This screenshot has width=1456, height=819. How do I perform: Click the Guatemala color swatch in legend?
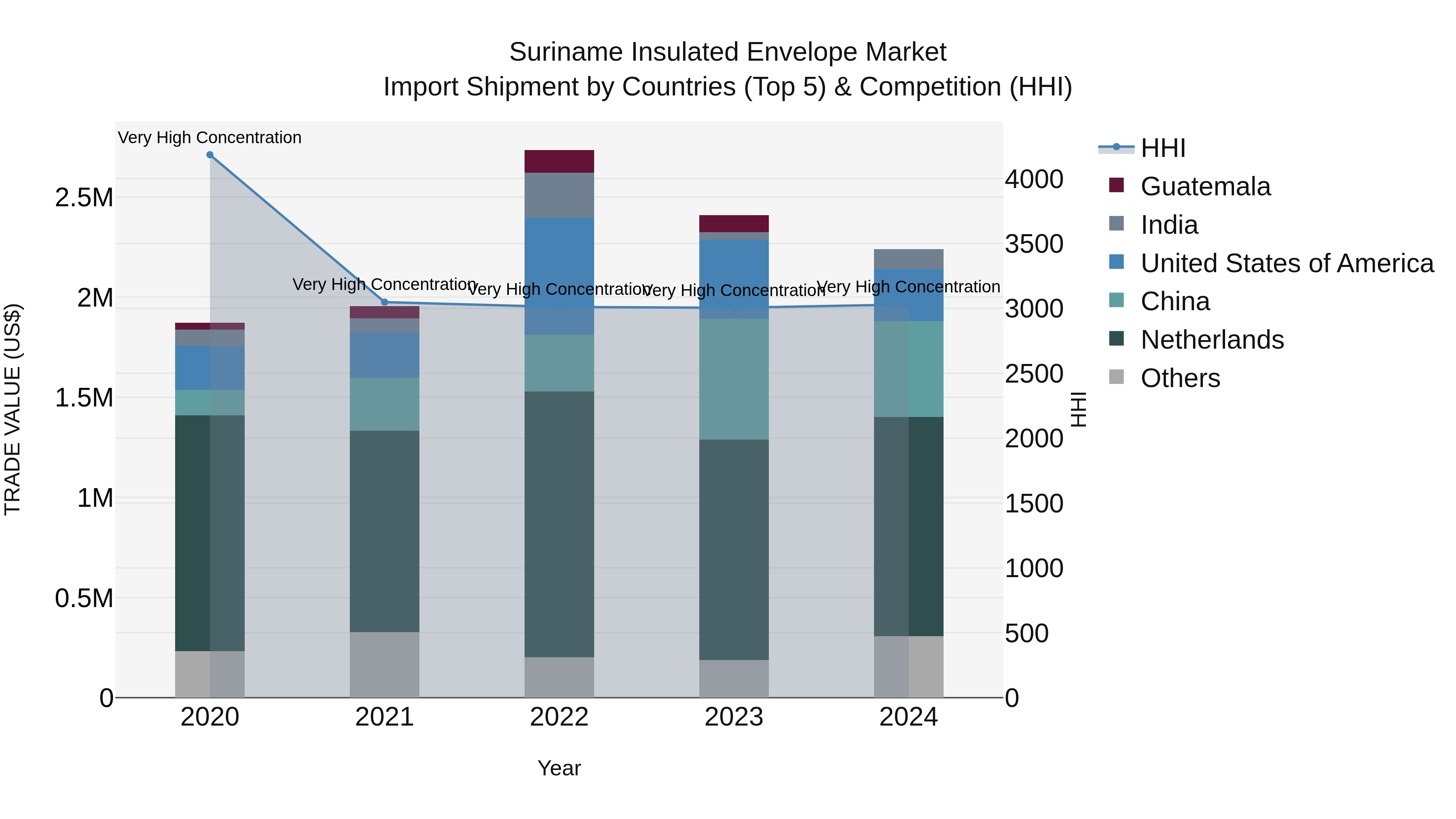pos(1116,185)
